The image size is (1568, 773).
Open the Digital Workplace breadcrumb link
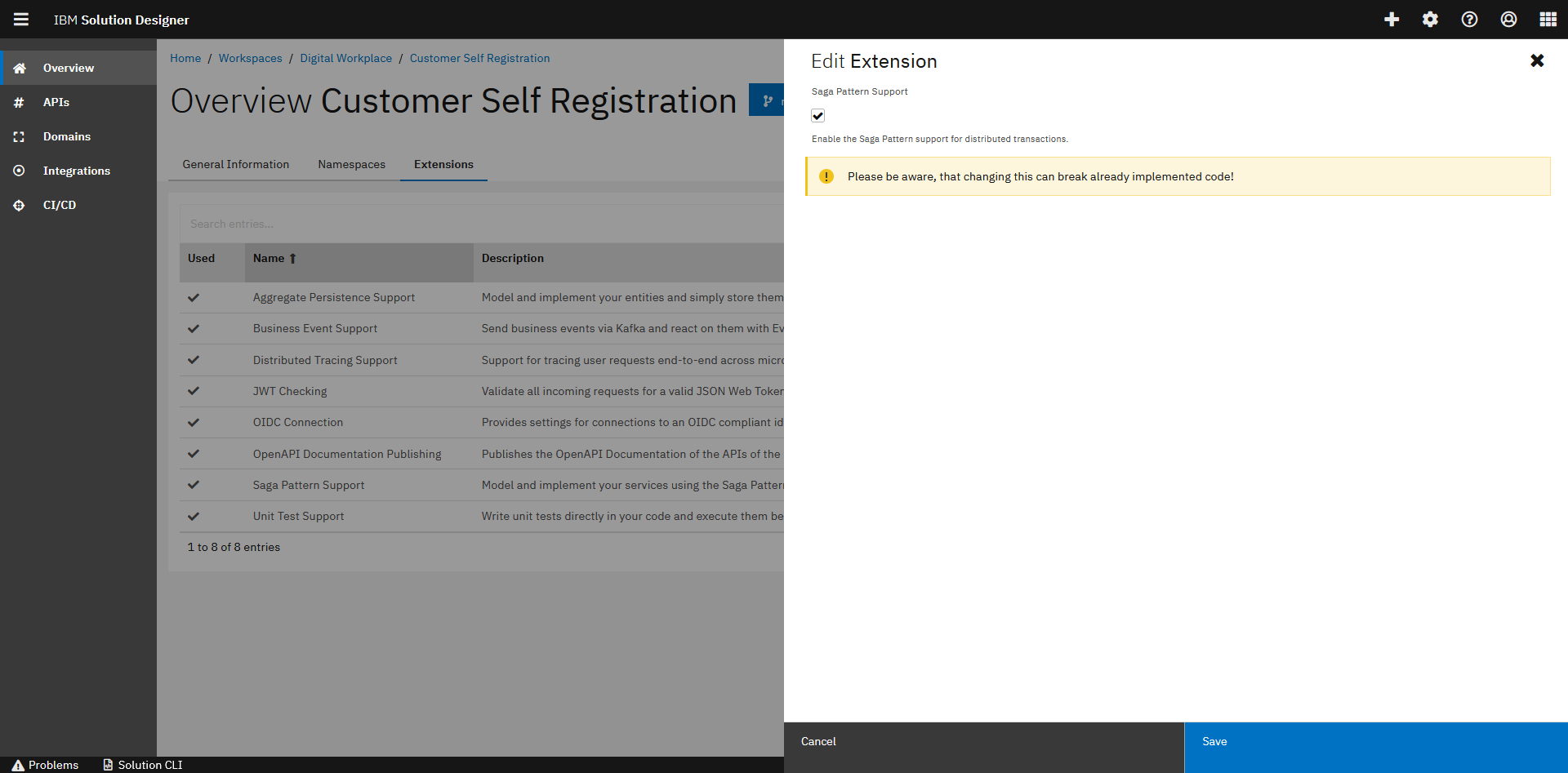pyautogui.click(x=345, y=58)
